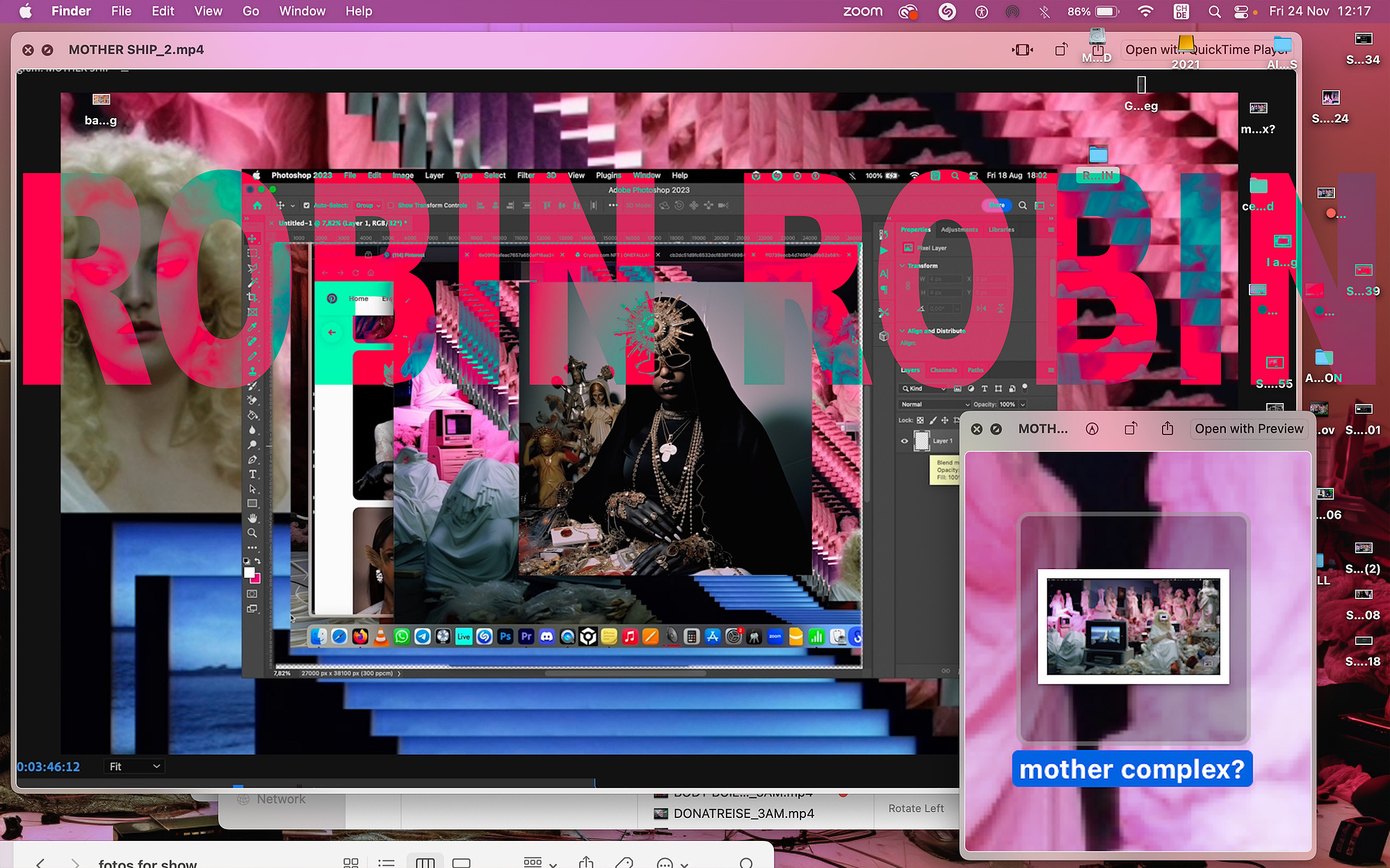
Task: Click Open with QuickTime Player button
Action: 1206,49
